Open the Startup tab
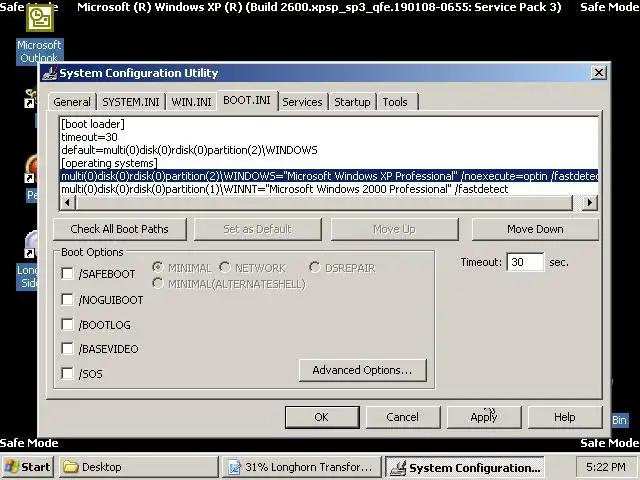The height and width of the screenshot is (480, 640). click(352, 102)
